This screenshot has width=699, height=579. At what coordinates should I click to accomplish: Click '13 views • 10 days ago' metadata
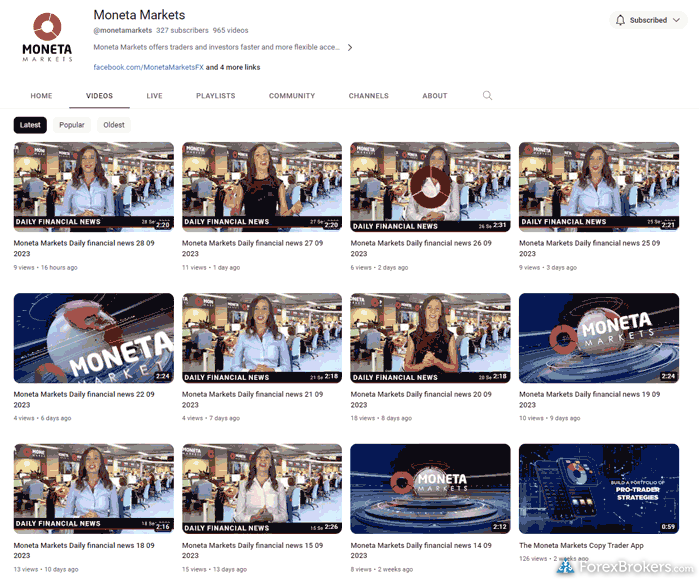[x=46, y=569]
